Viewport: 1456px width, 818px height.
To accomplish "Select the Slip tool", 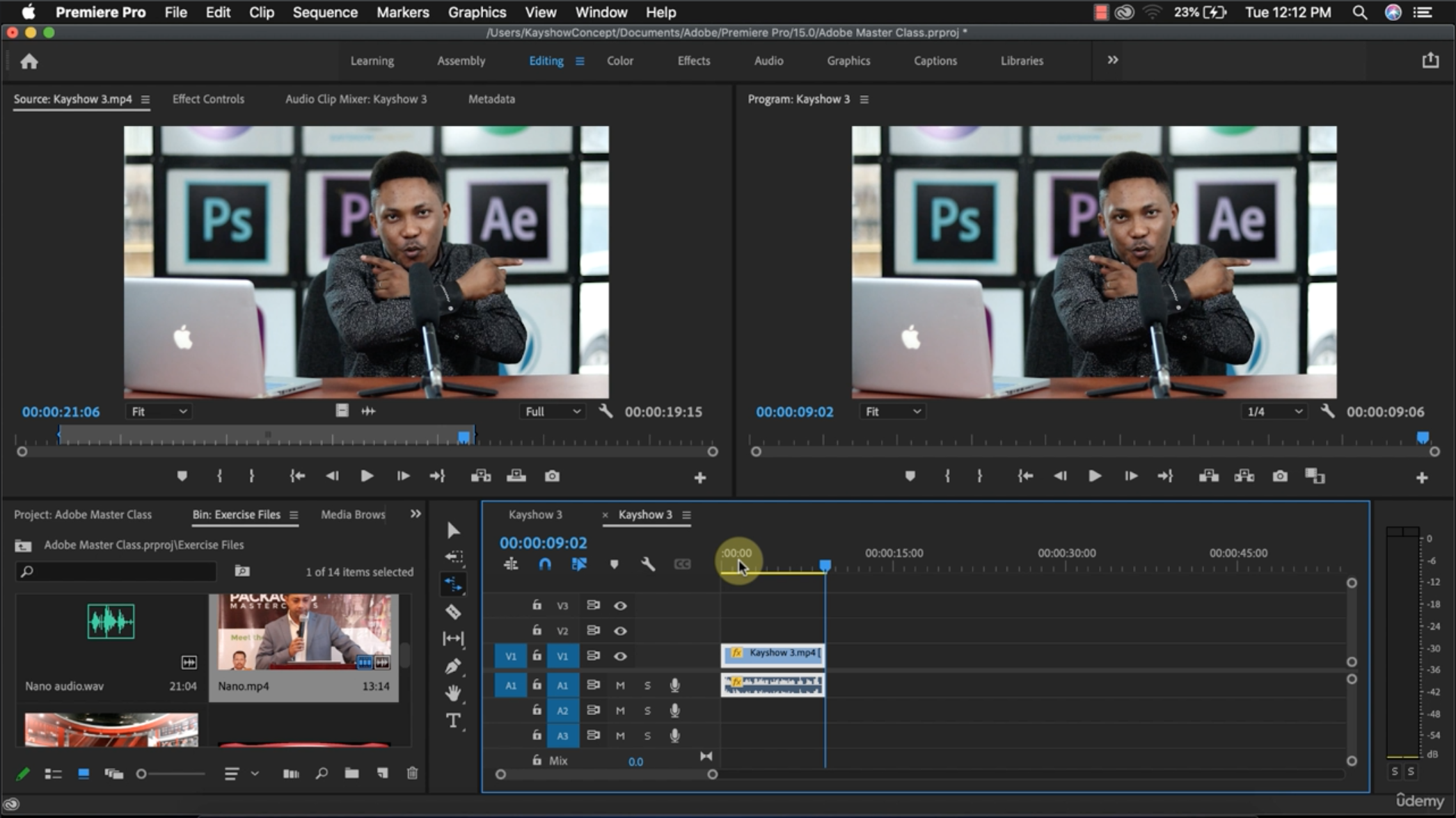I will pyautogui.click(x=453, y=639).
